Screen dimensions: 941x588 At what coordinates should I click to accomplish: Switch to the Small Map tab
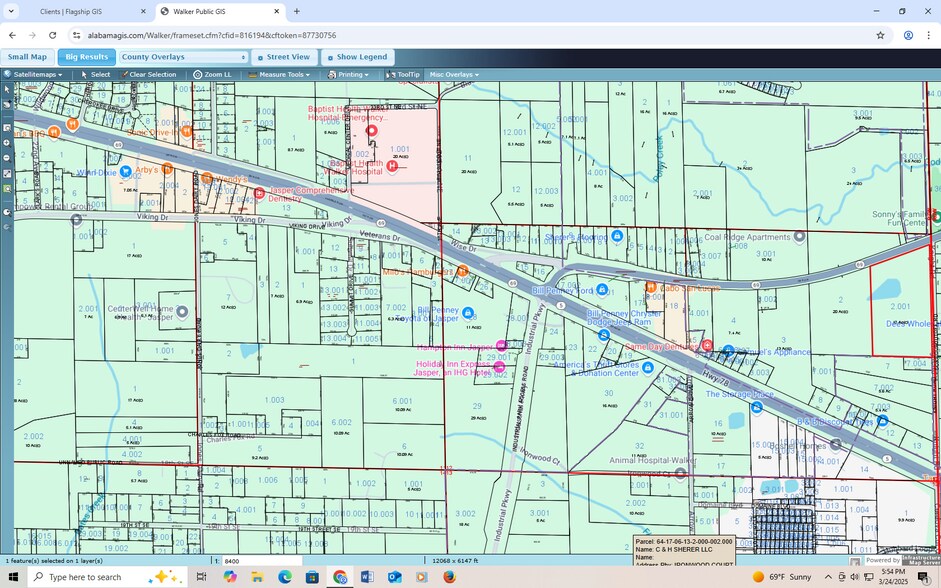(x=28, y=57)
